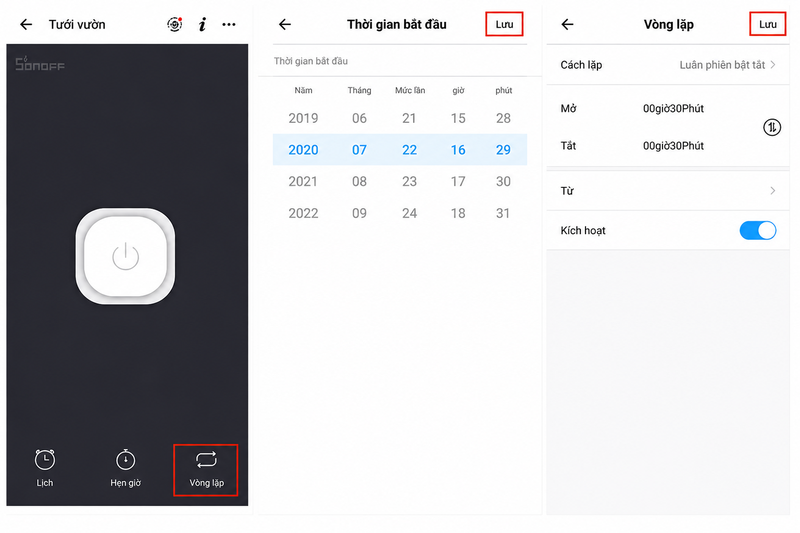Go back from the Tưới vườn screen
800x533 pixels.
26,24
